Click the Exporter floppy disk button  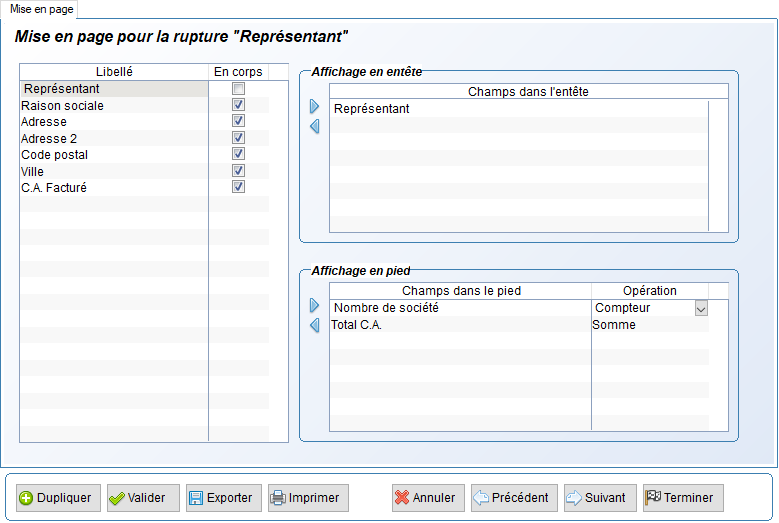[x=224, y=498]
